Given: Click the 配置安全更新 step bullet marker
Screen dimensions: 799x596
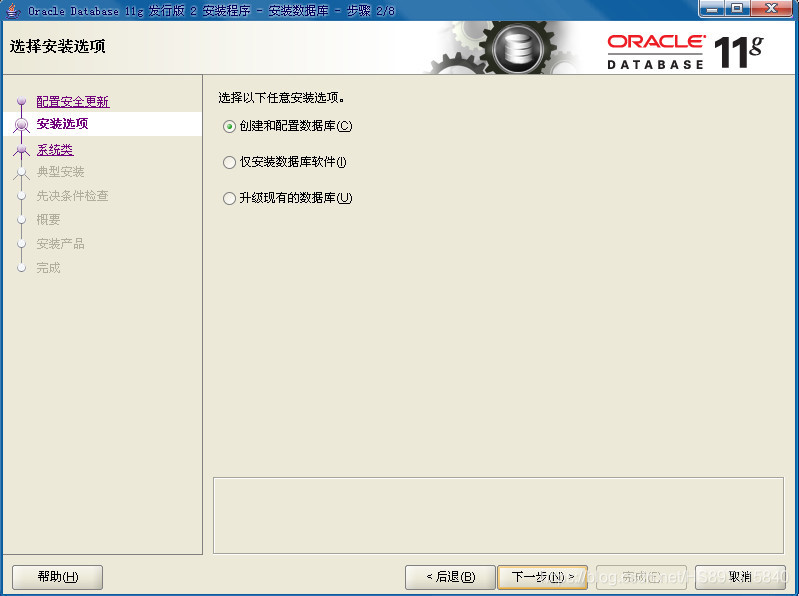Looking at the screenshot, I should 21,101.
